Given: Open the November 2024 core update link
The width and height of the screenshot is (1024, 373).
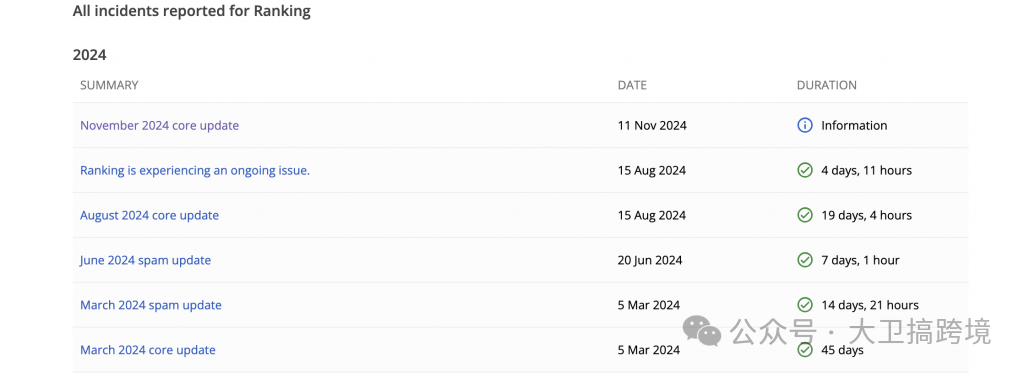Looking at the screenshot, I should (x=159, y=125).
